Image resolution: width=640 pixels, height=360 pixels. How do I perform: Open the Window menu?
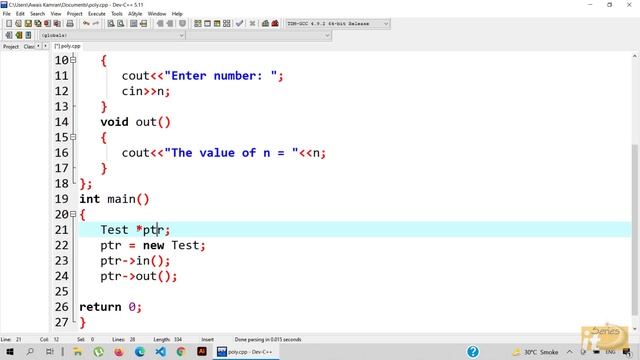coord(157,13)
